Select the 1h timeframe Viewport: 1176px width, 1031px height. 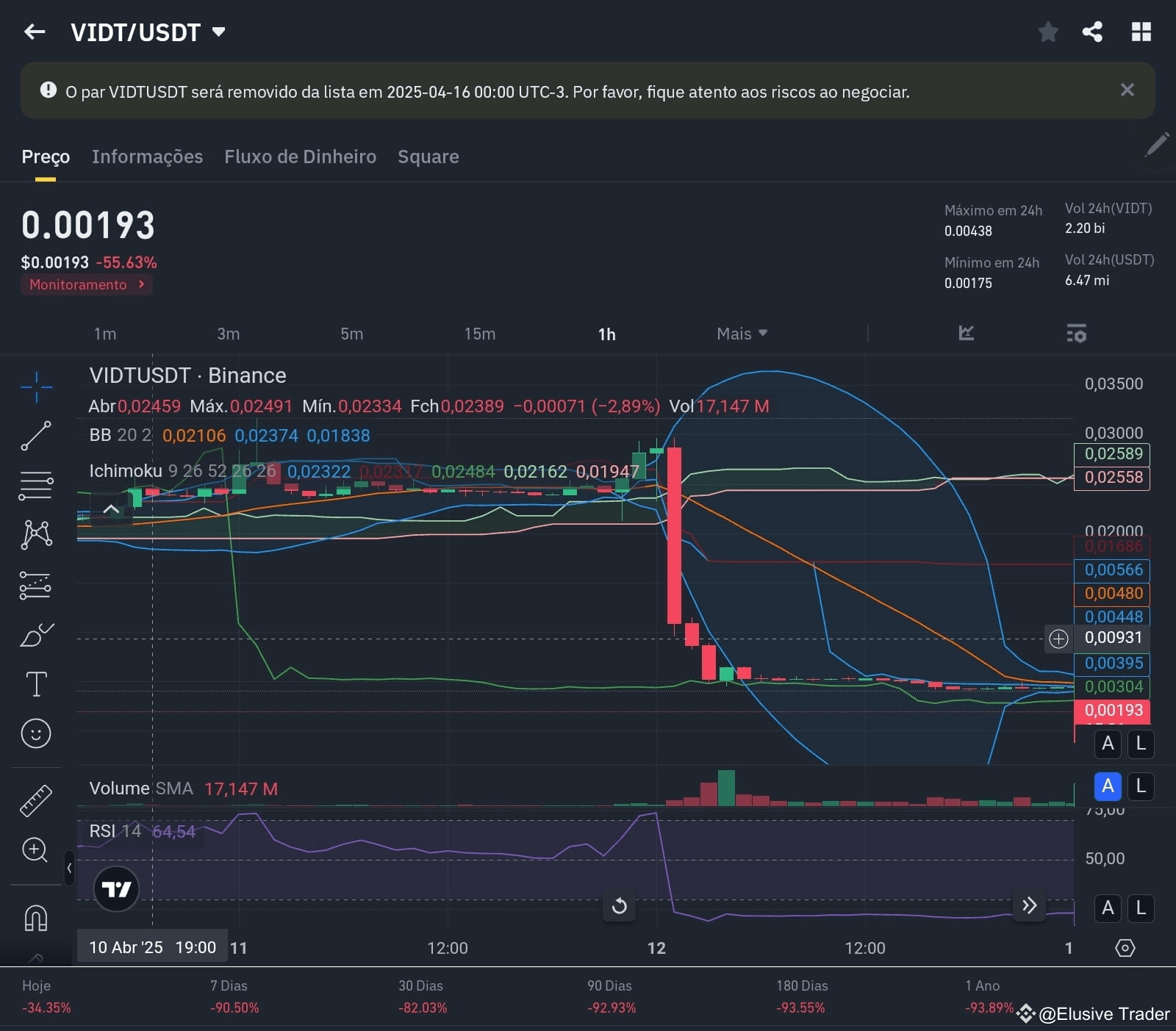[607, 334]
